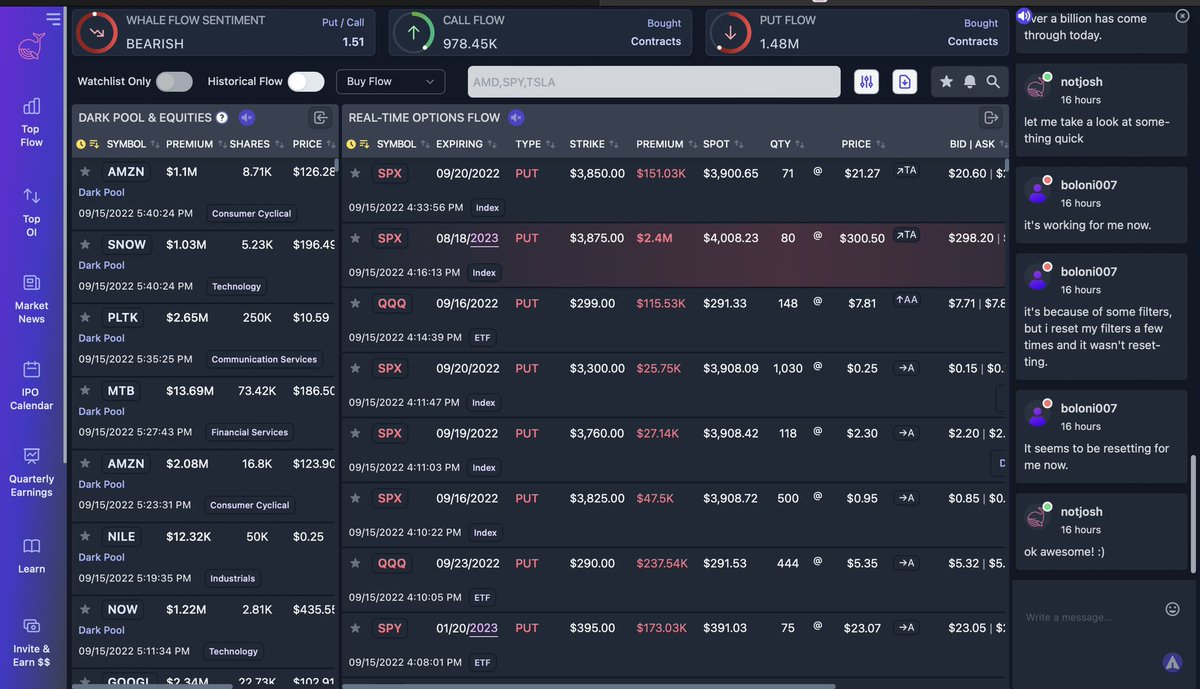Click the Call Flow green circular gauge
Viewport: 1200px width, 689px height.
tap(413, 33)
